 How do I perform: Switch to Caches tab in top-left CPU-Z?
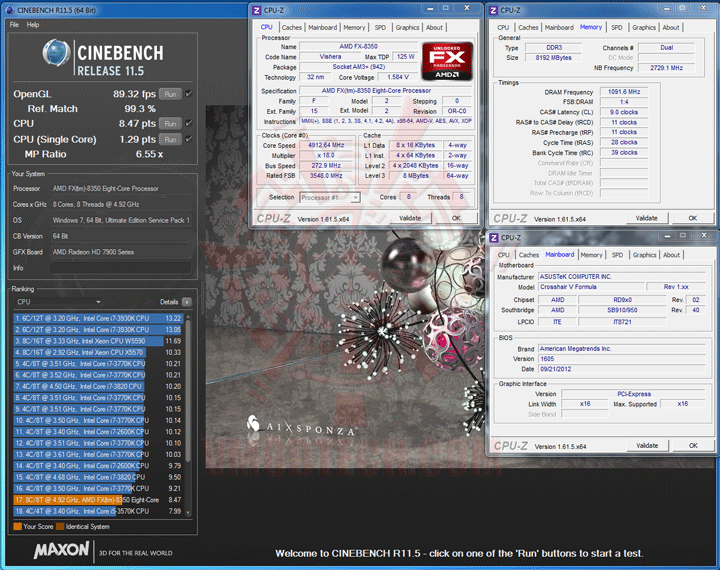(x=292, y=28)
